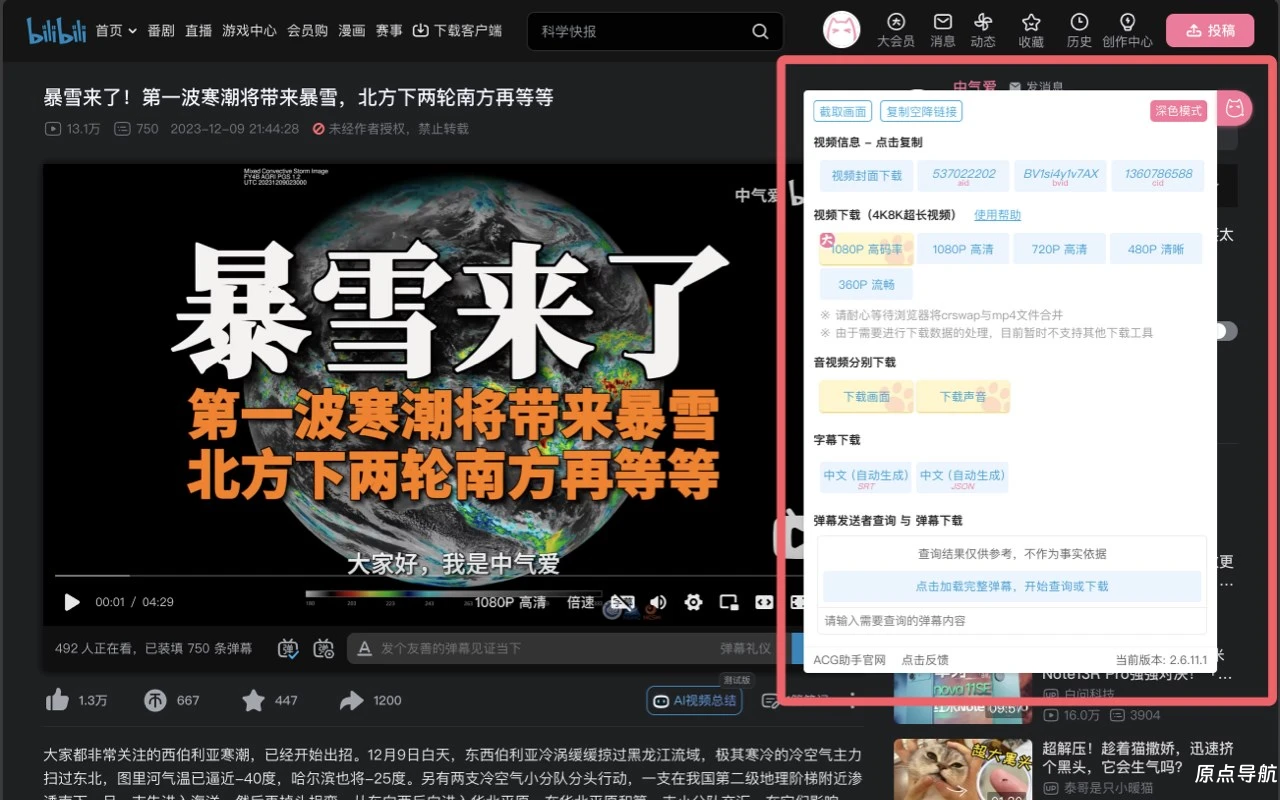The height and width of the screenshot is (800, 1280).
Task: Open 会员购 in navigation
Action: click(x=307, y=31)
